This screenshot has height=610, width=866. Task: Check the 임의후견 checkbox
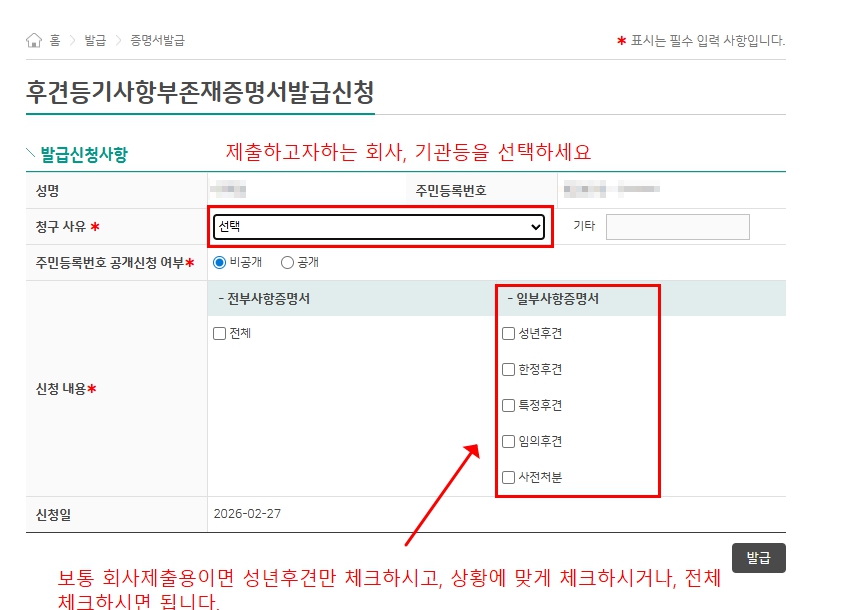coord(507,440)
